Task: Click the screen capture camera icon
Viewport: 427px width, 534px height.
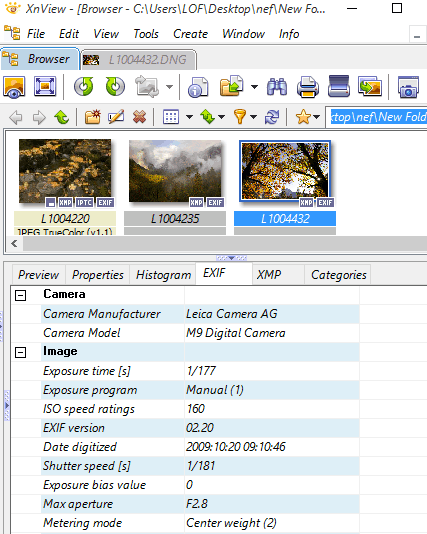Action: click(x=408, y=87)
